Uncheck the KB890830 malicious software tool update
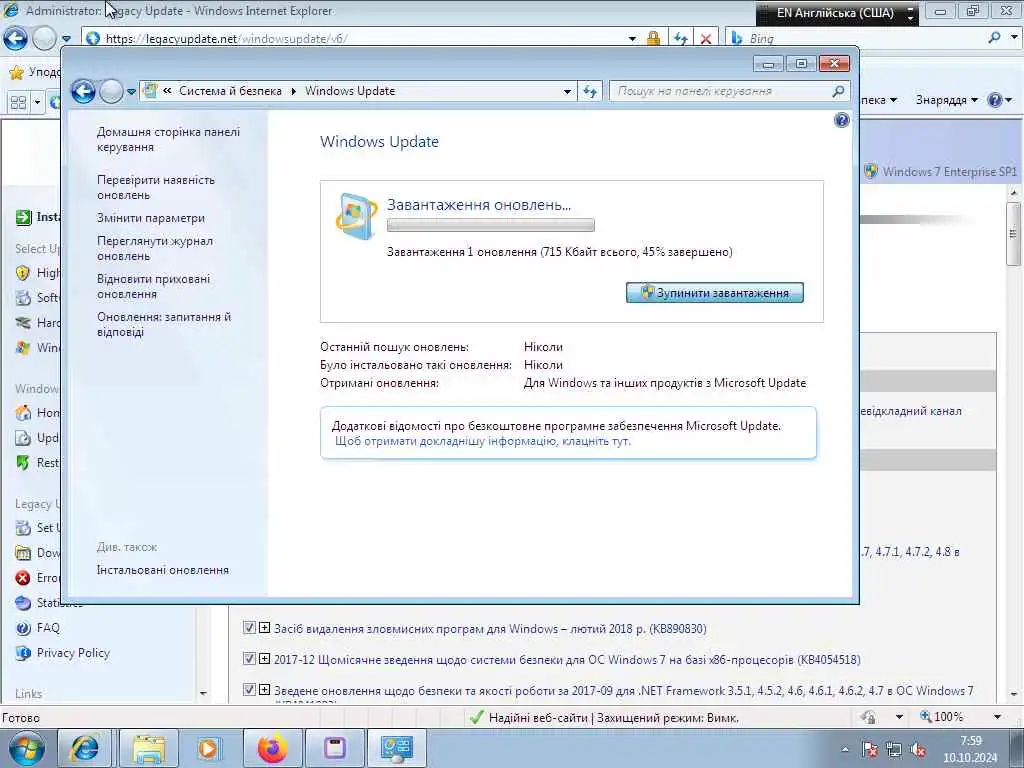 249,628
